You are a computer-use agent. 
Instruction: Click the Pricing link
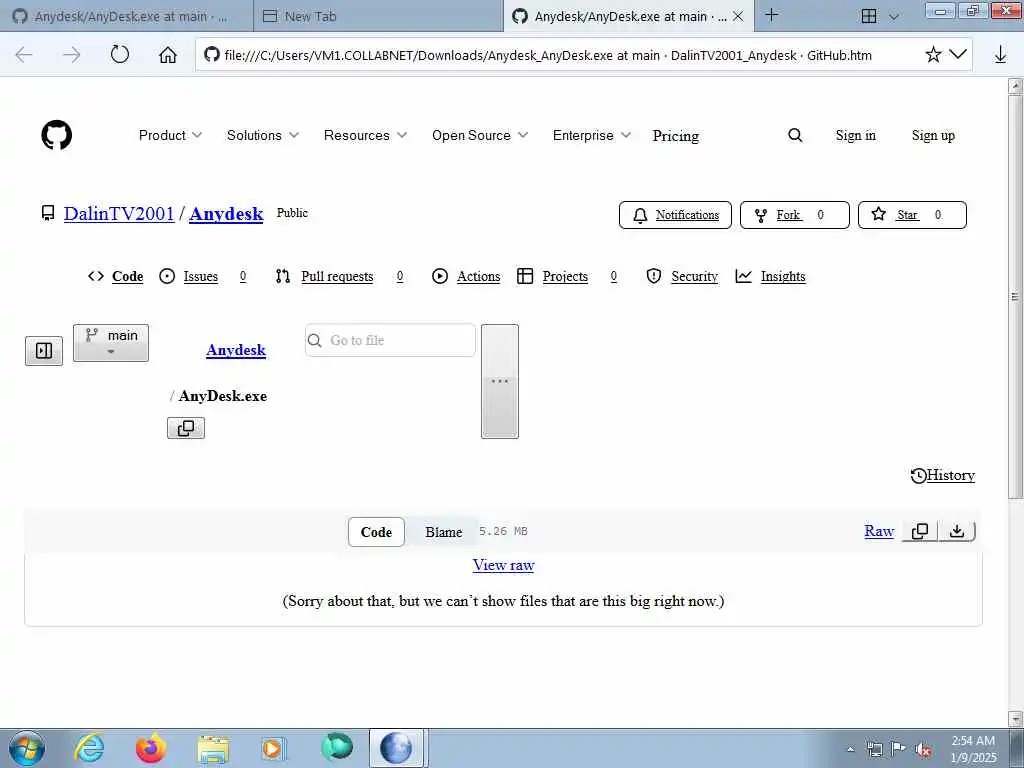tap(675, 135)
